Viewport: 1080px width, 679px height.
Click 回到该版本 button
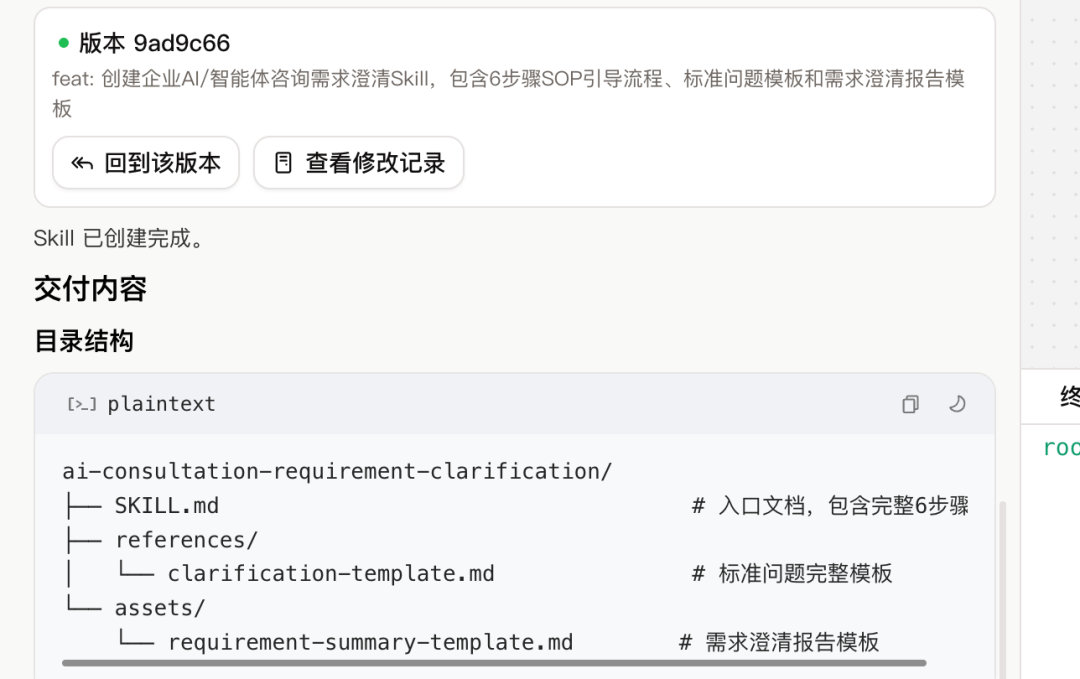146,163
